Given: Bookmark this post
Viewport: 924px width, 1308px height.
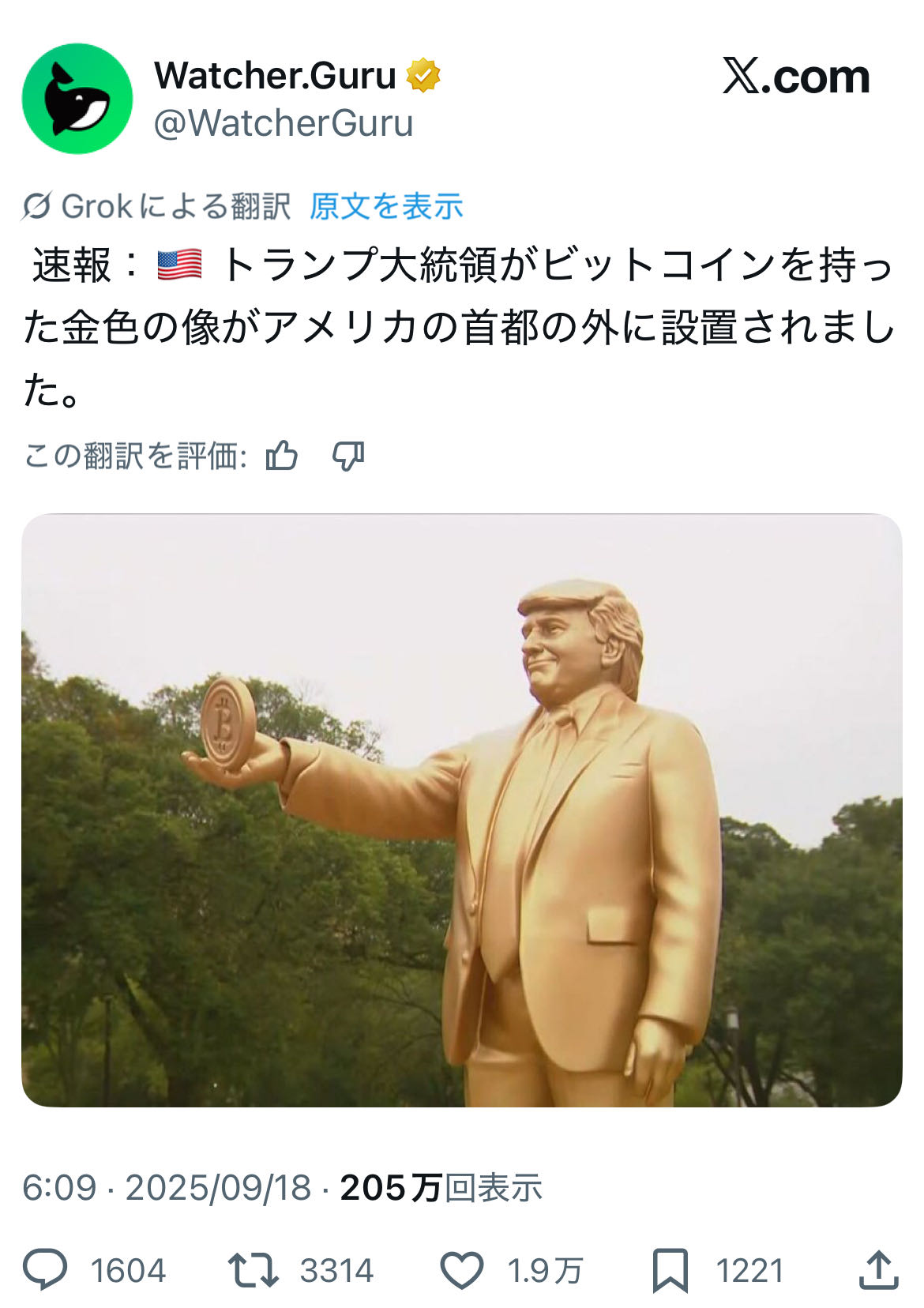Looking at the screenshot, I should (670, 1270).
